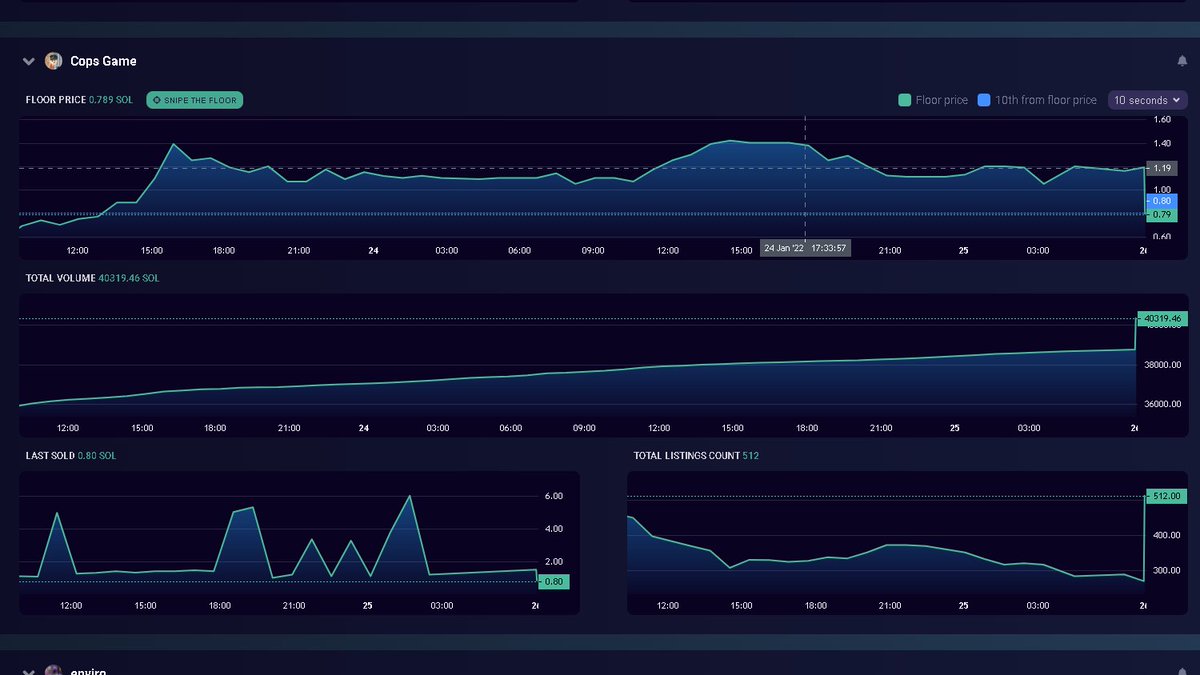This screenshot has height=675, width=1200.
Task: Click the 0.80 last sold value tag
Action: [554, 581]
